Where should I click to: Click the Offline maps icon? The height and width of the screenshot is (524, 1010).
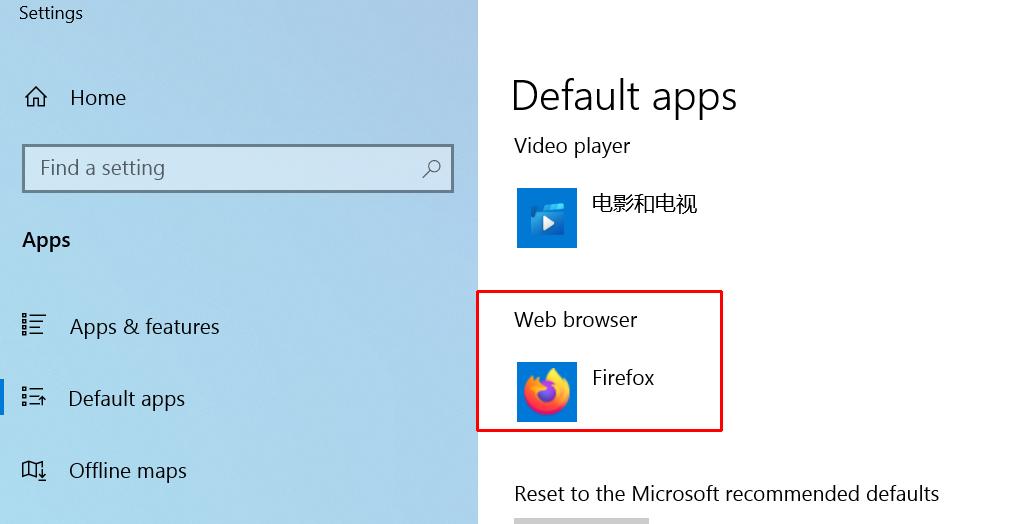click(x=33, y=470)
